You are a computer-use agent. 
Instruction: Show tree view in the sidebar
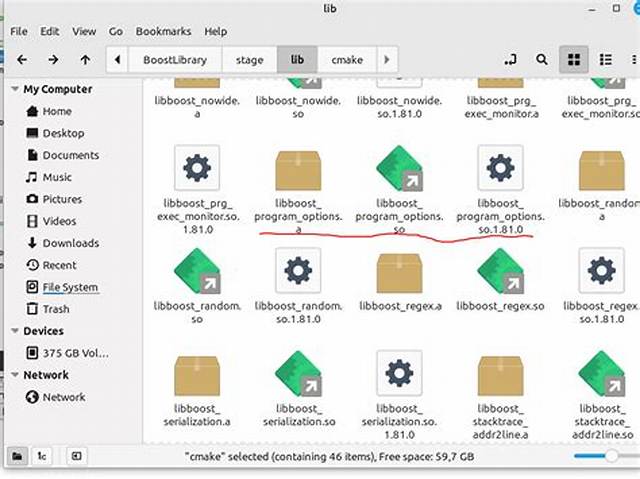click(42, 456)
